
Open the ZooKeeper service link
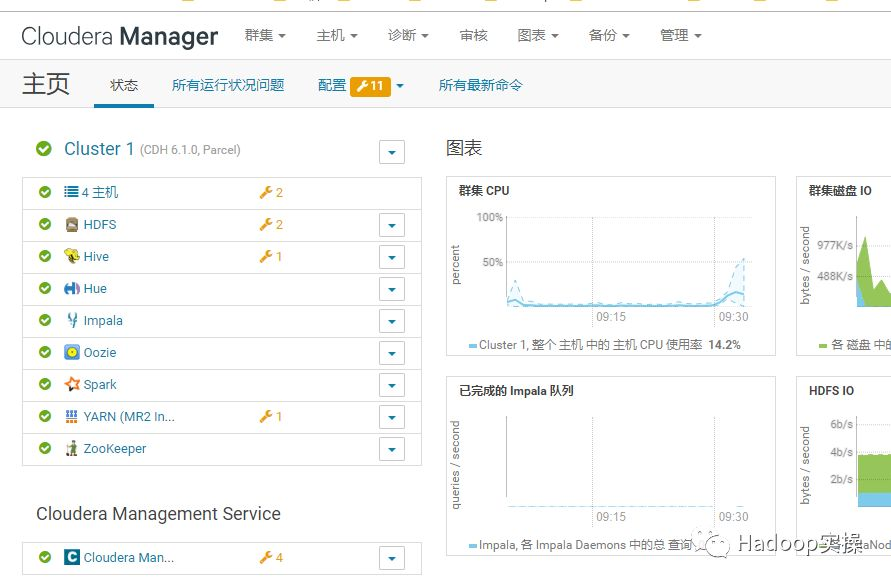point(115,448)
